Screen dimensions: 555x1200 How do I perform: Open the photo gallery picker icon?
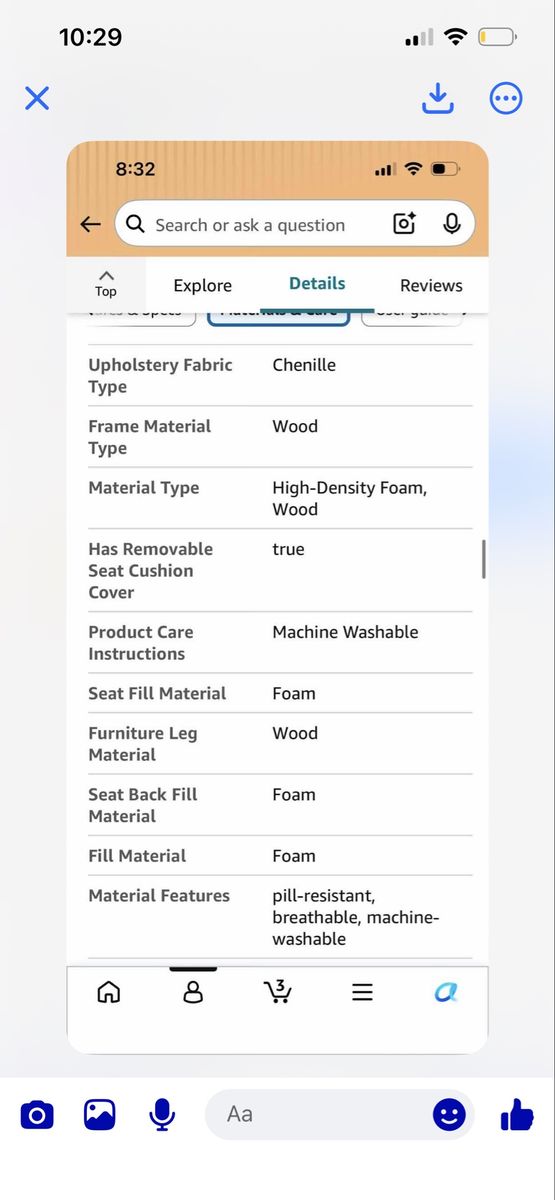[x=100, y=1114]
